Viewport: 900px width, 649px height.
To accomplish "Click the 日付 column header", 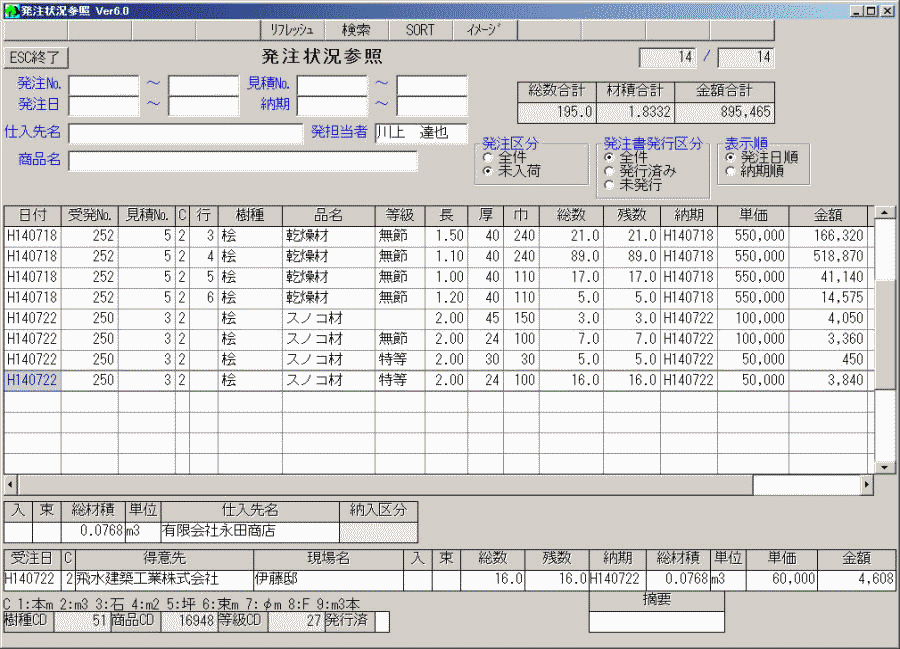I will click(x=33, y=215).
